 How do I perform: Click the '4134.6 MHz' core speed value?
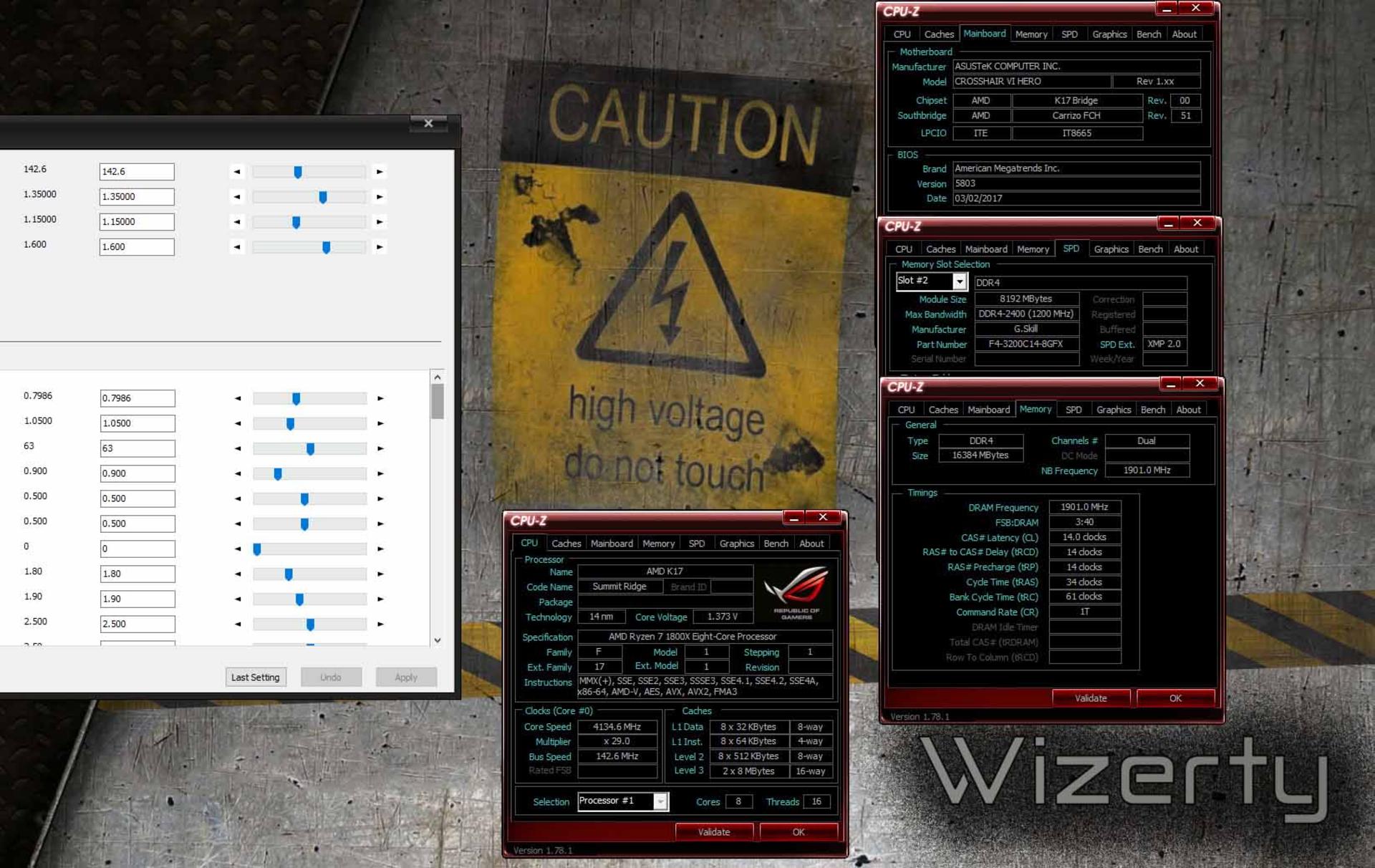coord(617,727)
